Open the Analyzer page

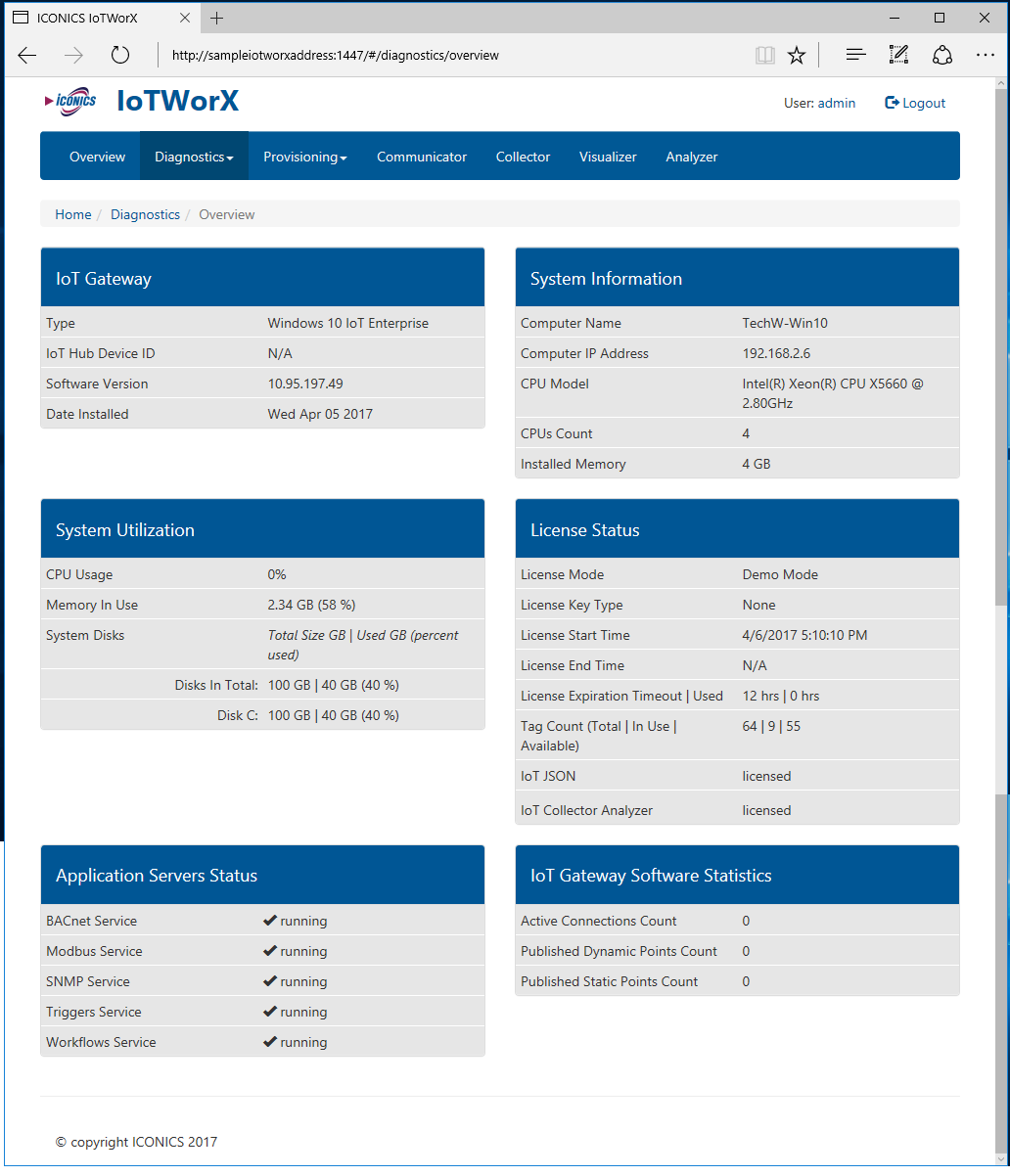point(692,157)
